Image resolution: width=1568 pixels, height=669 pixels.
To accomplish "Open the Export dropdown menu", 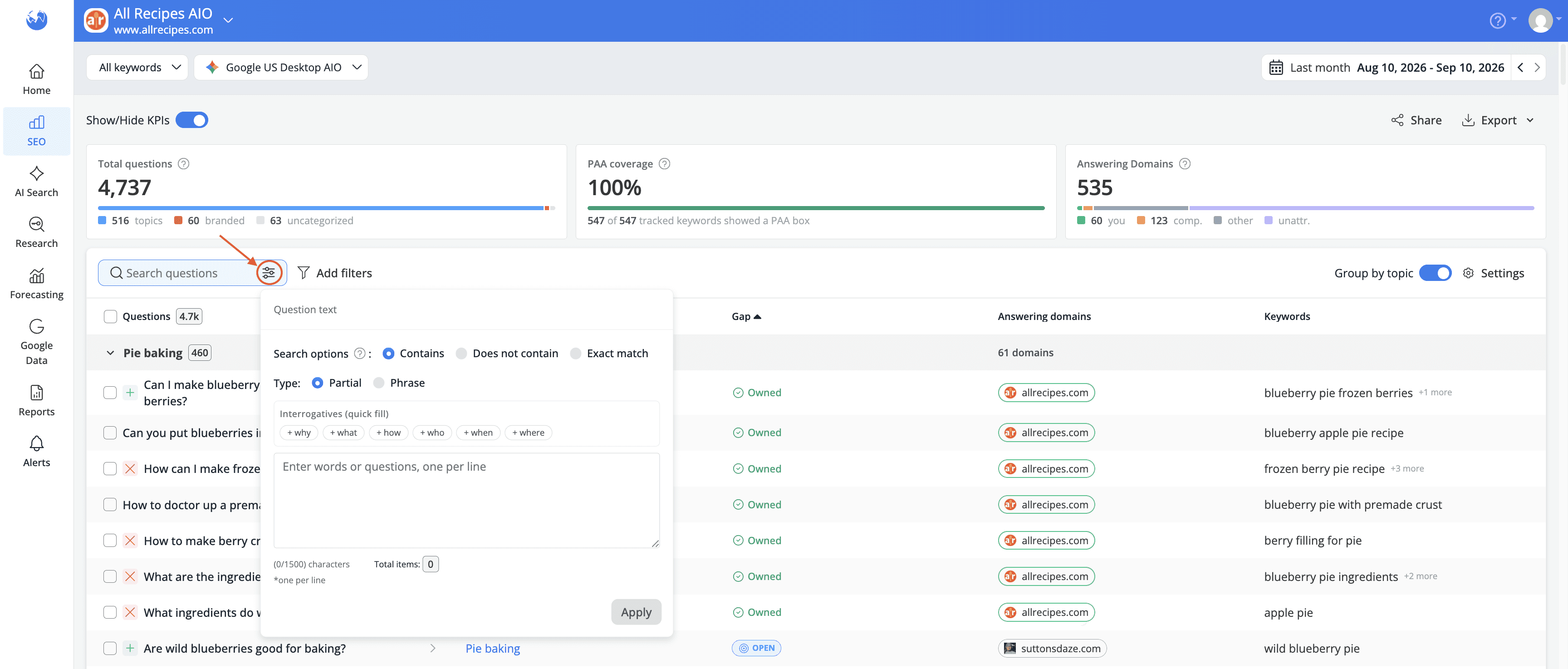I will tap(1498, 120).
